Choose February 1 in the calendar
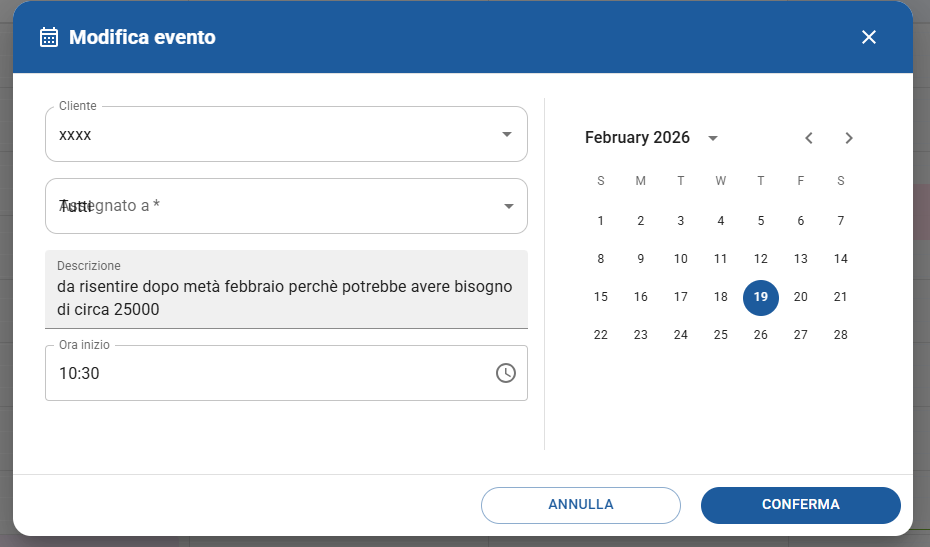Image resolution: width=930 pixels, height=547 pixels. pos(601,221)
